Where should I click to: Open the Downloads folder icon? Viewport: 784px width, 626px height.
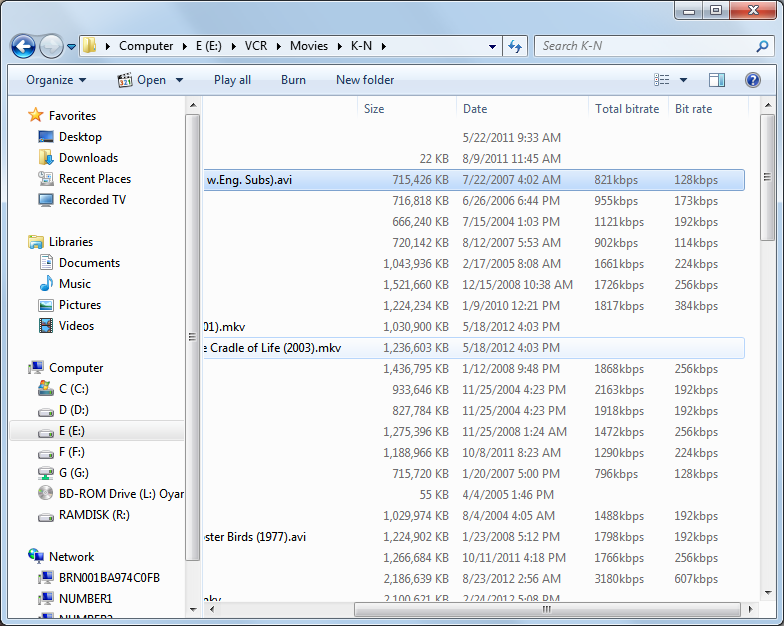pos(46,158)
